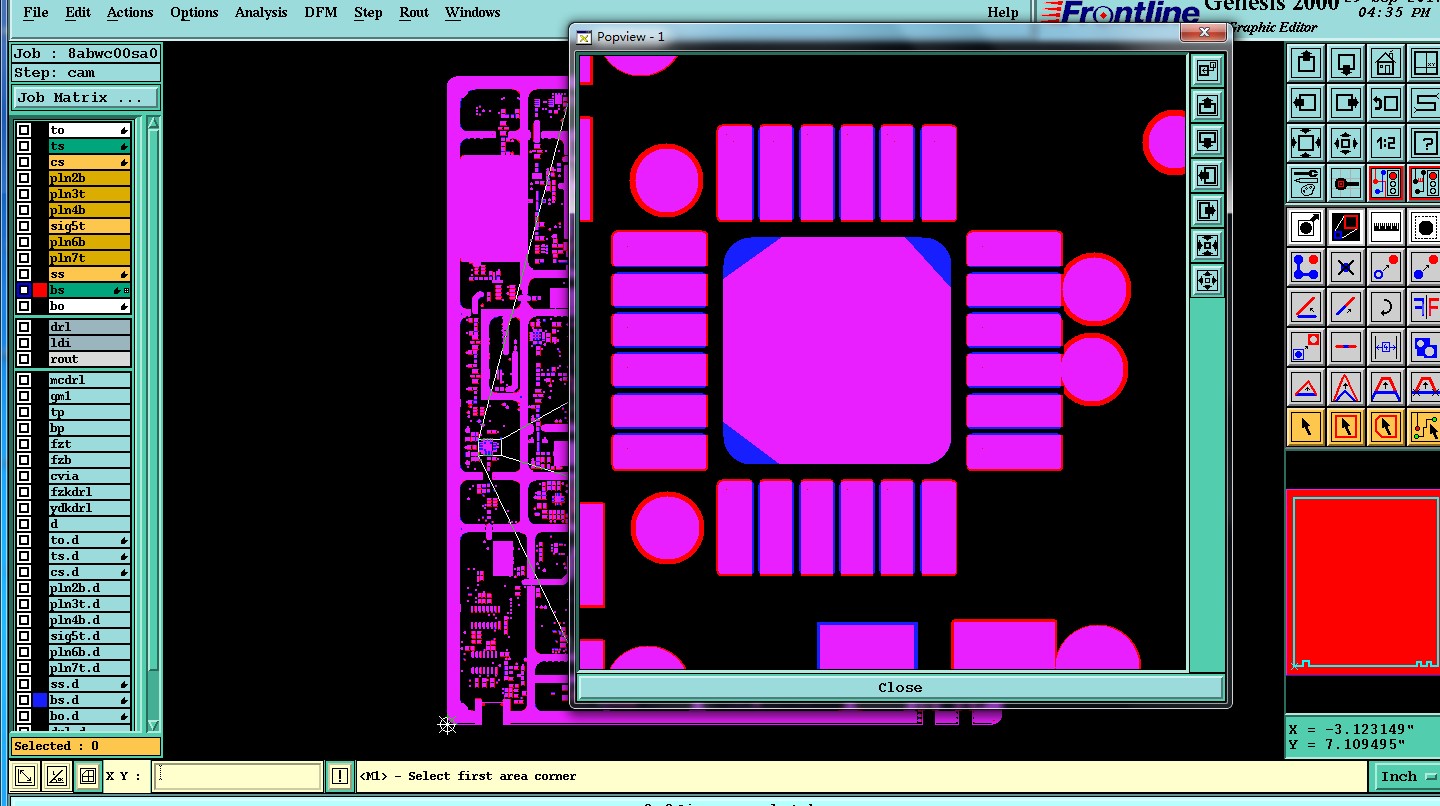Click the 1:2 scale icon

1385,142
